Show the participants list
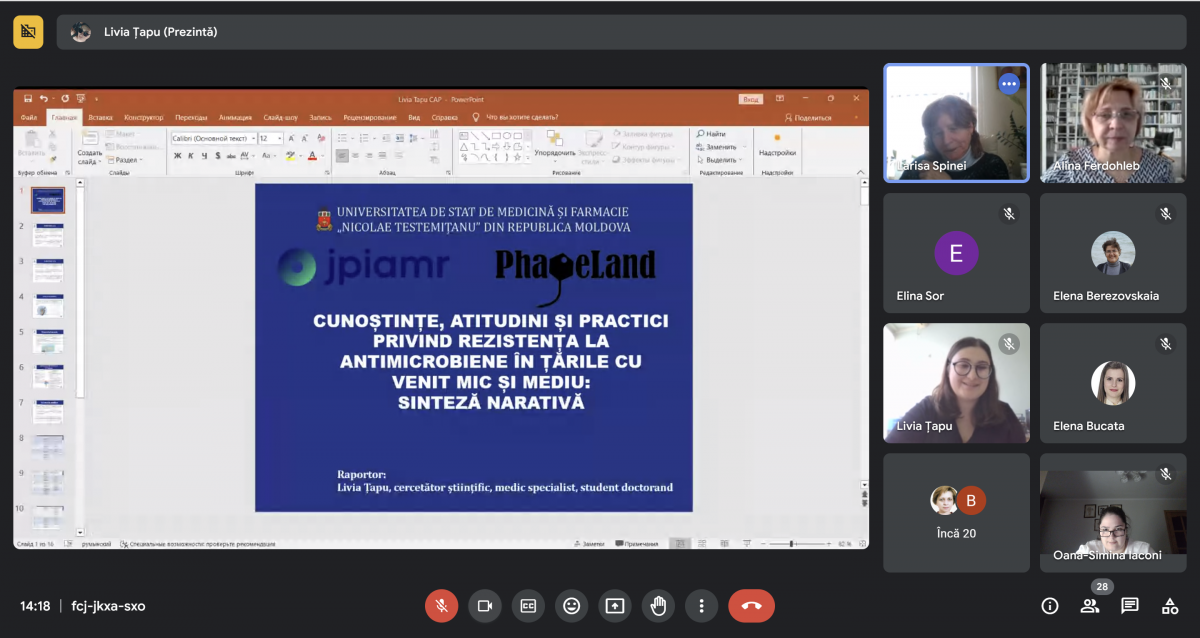Viewport: 1200px width, 638px height. [x=1090, y=605]
